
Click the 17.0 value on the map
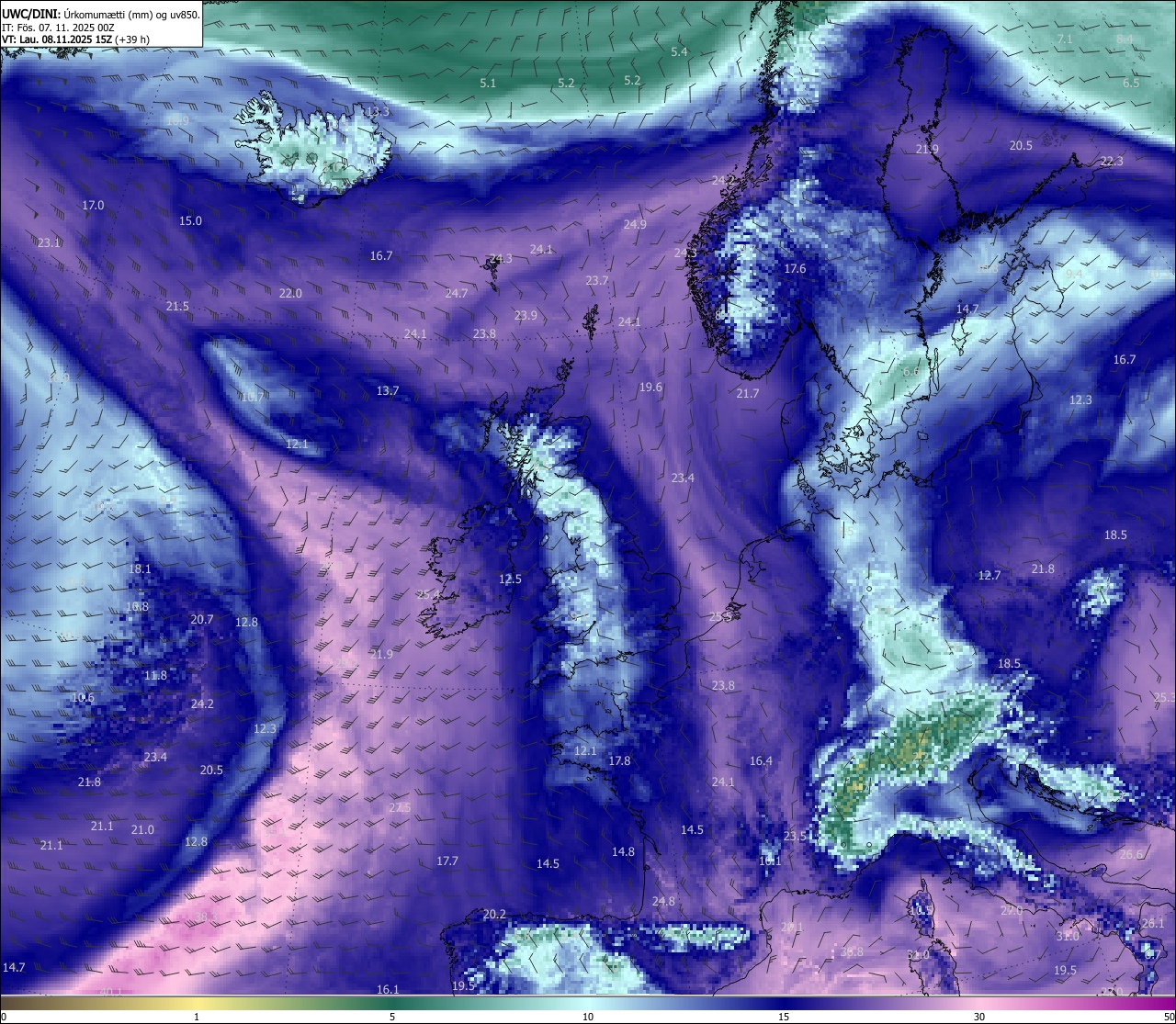pos(93,206)
